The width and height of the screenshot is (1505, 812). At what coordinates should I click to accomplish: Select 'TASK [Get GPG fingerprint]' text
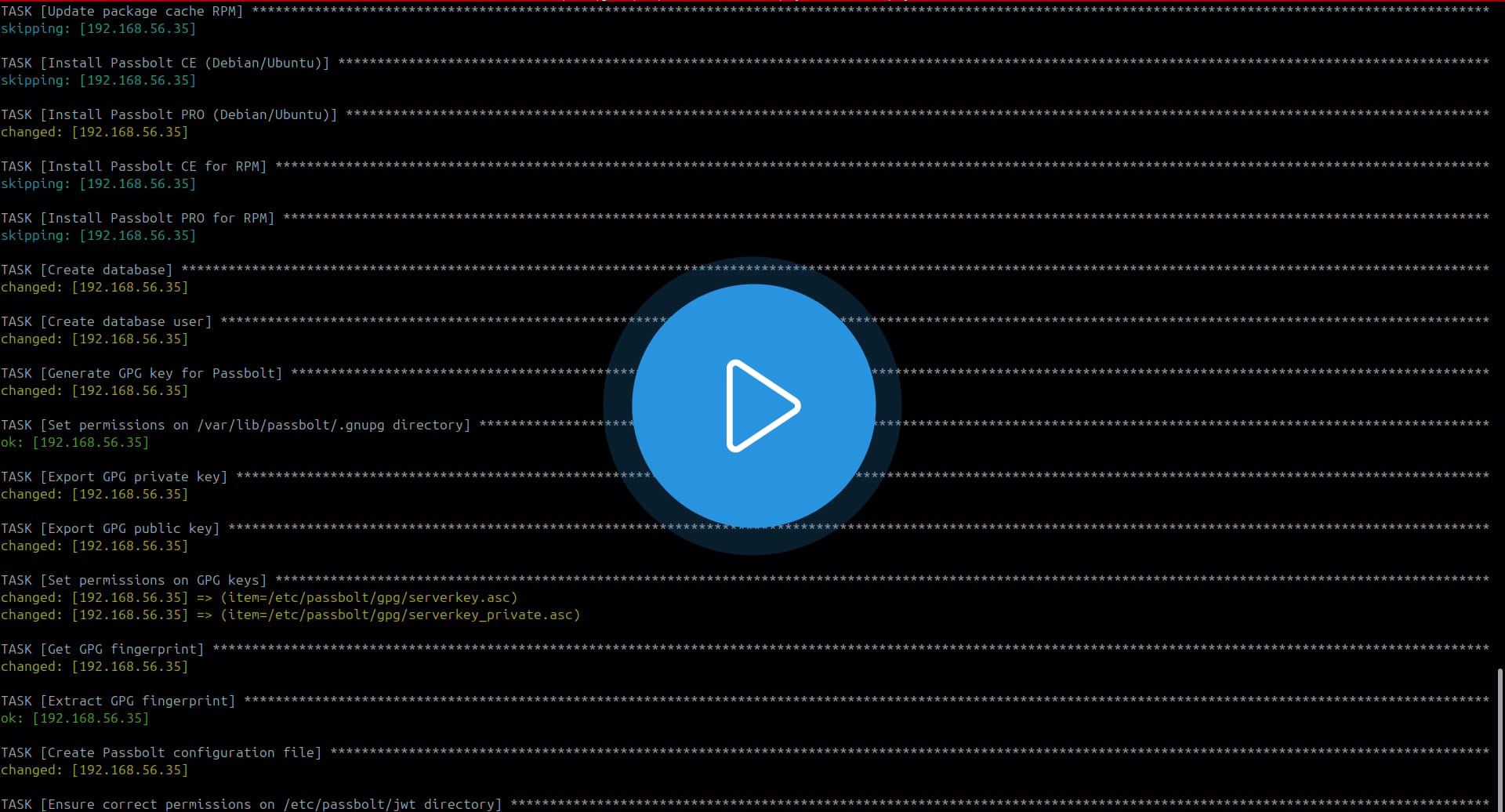[103, 649]
